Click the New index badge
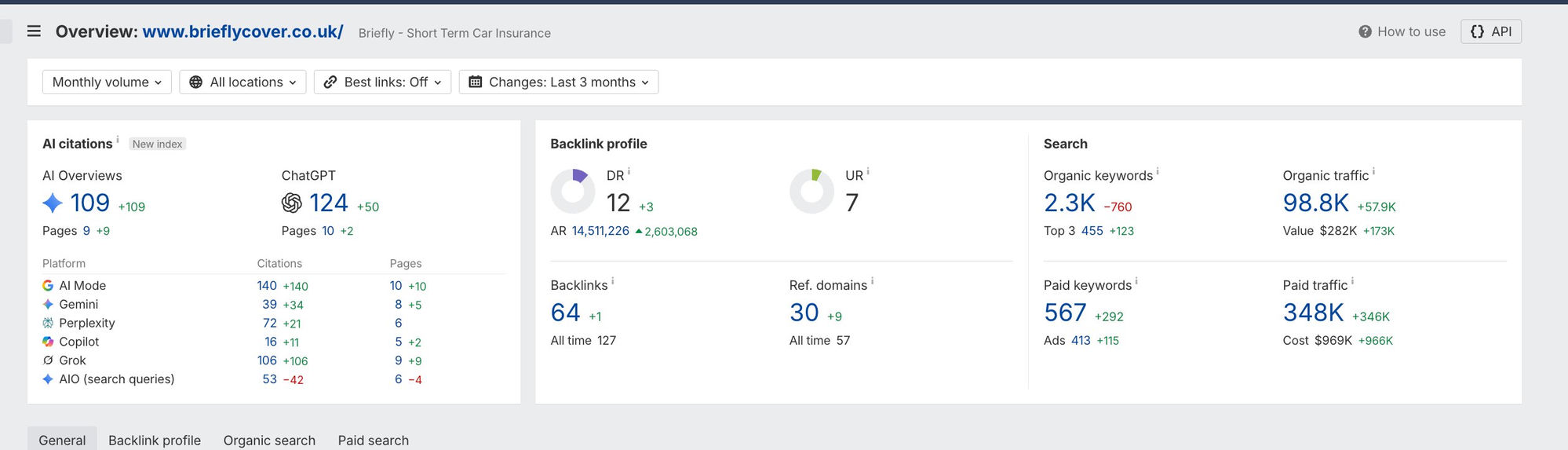Image resolution: width=1568 pixels, height=450 pixels. pyautogui.click(x=157, y=145)
